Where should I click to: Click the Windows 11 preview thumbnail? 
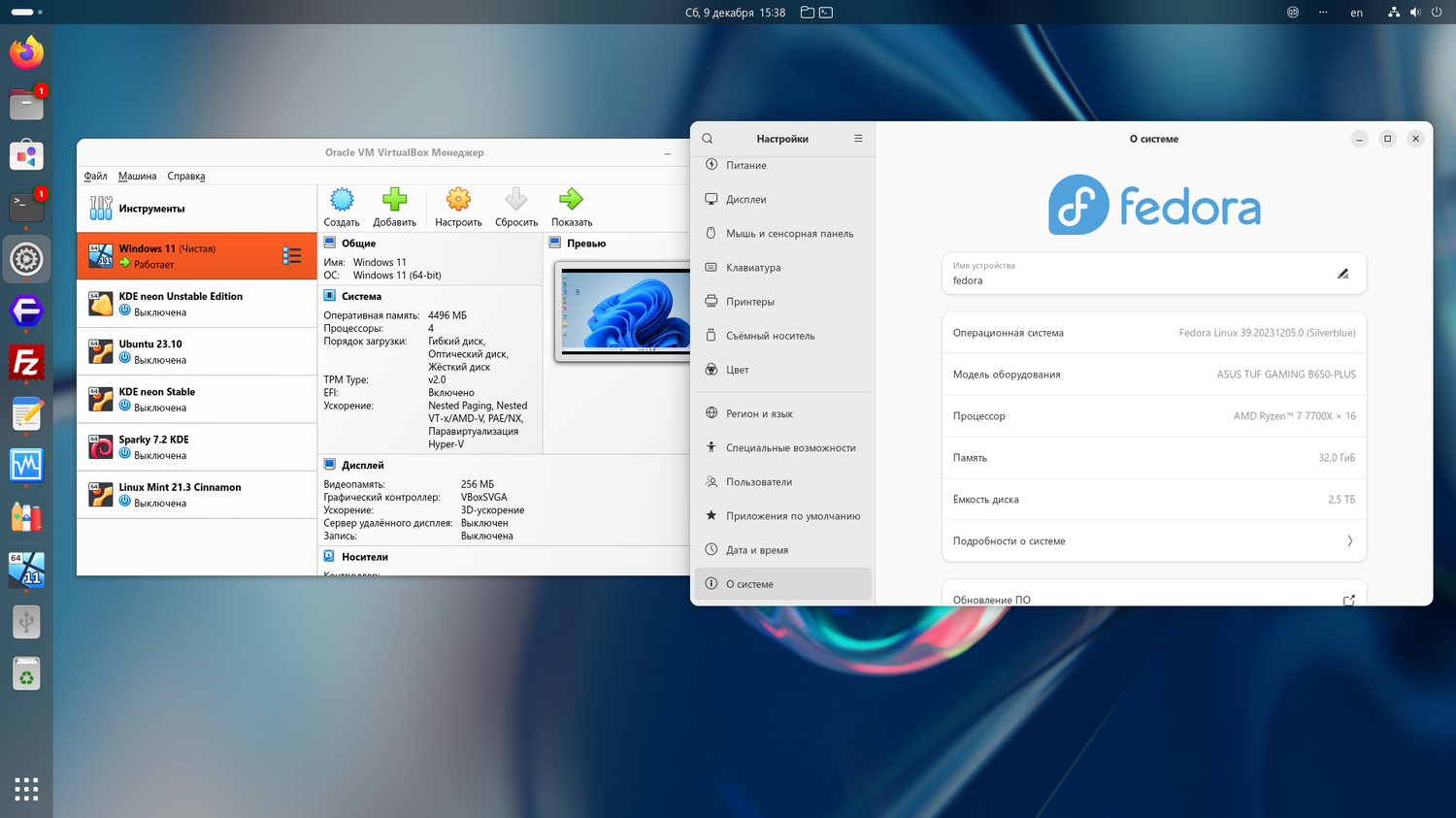tap(622, 311)
